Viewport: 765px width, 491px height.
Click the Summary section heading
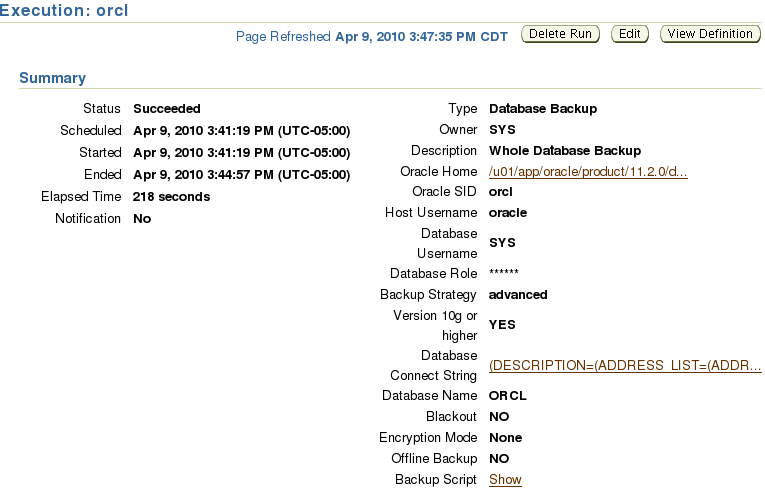[x=52, y=78]
